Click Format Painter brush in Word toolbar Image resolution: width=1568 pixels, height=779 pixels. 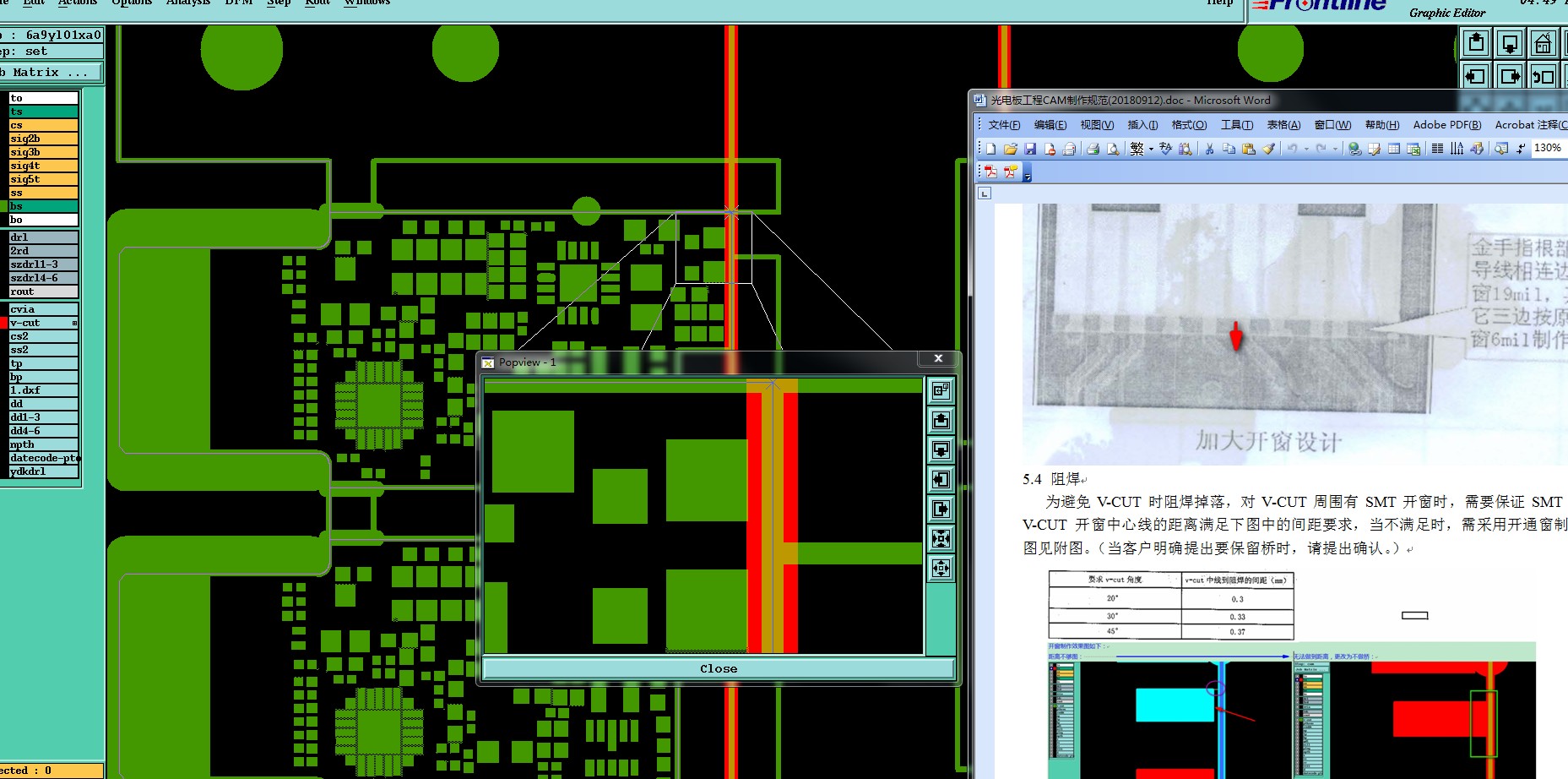coord(1268,149)
